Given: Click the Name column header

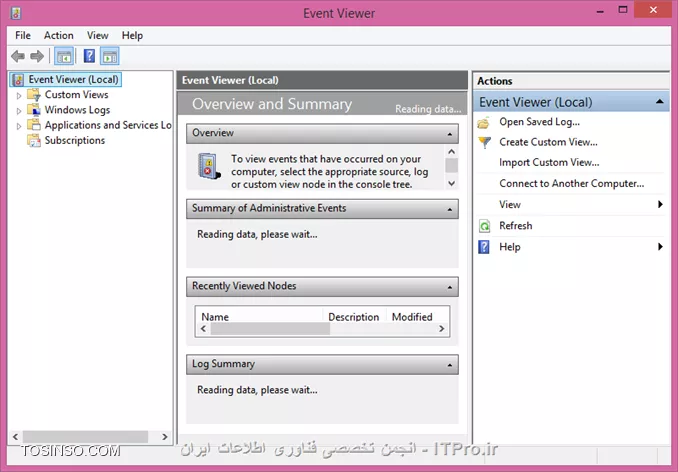Looking at the screenshot, I should tap(259, 316).
